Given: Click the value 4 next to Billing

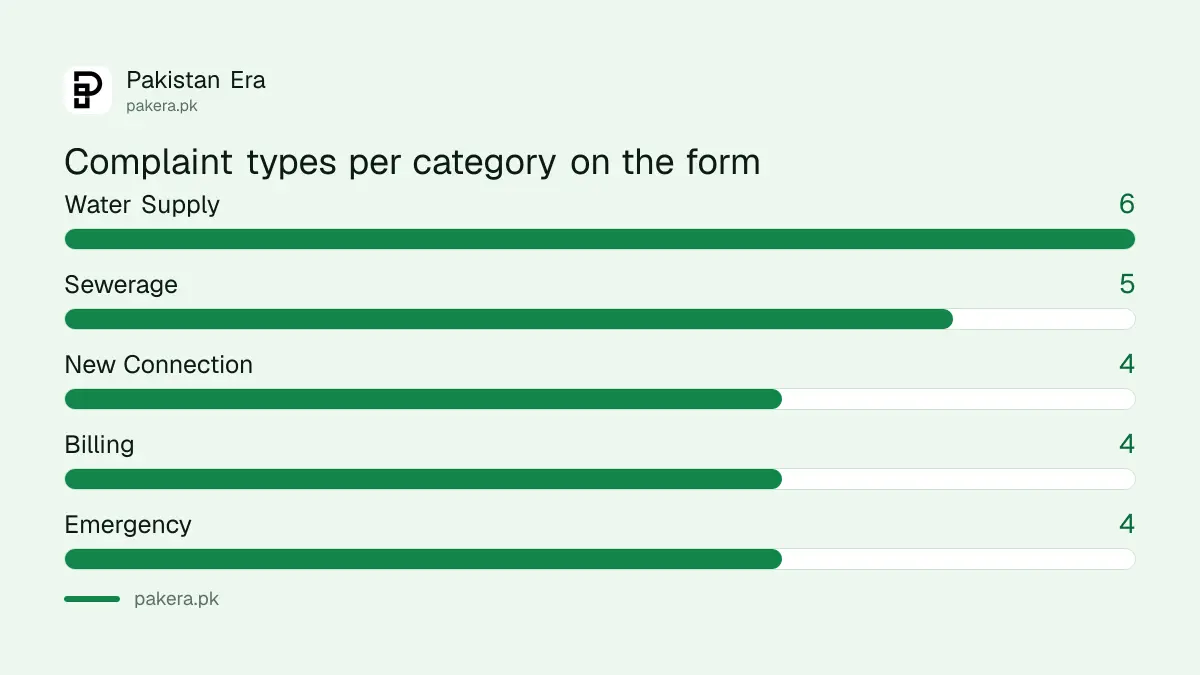Looking at the screenshot, I should 1127,444.
